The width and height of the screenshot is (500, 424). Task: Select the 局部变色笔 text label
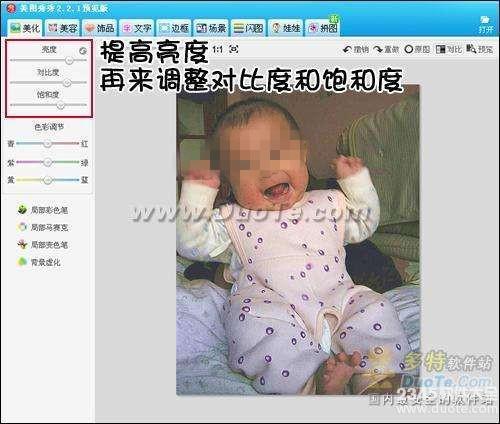[x=49, y=245]
